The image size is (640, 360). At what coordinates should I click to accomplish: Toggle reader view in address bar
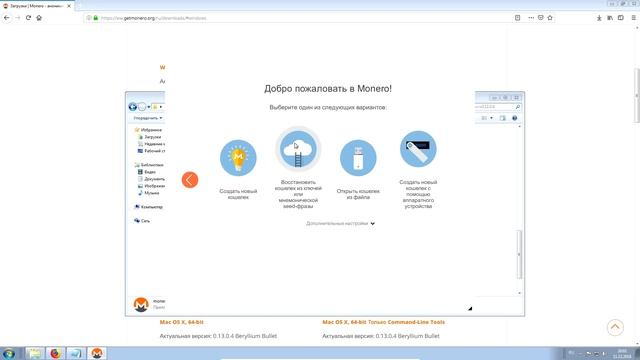[518, 18]
